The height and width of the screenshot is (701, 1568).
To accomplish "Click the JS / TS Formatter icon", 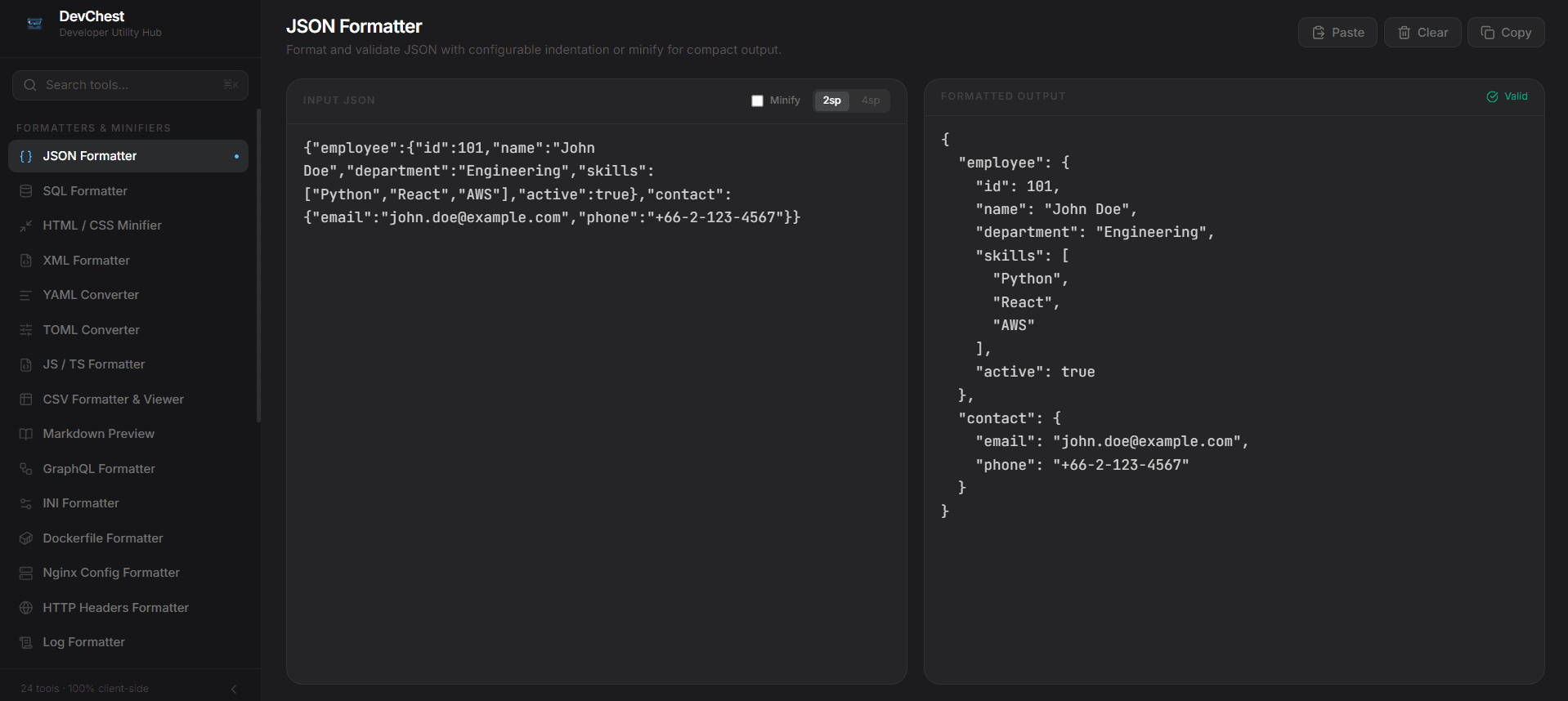I will click(x=26, y=364).
